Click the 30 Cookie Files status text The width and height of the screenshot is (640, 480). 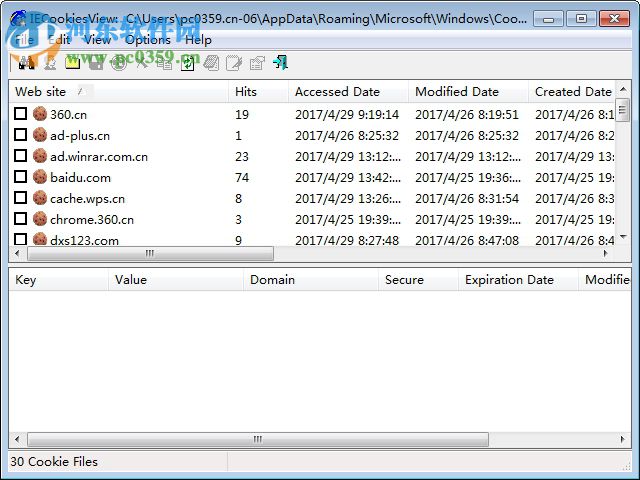click(x=54, y=462)
